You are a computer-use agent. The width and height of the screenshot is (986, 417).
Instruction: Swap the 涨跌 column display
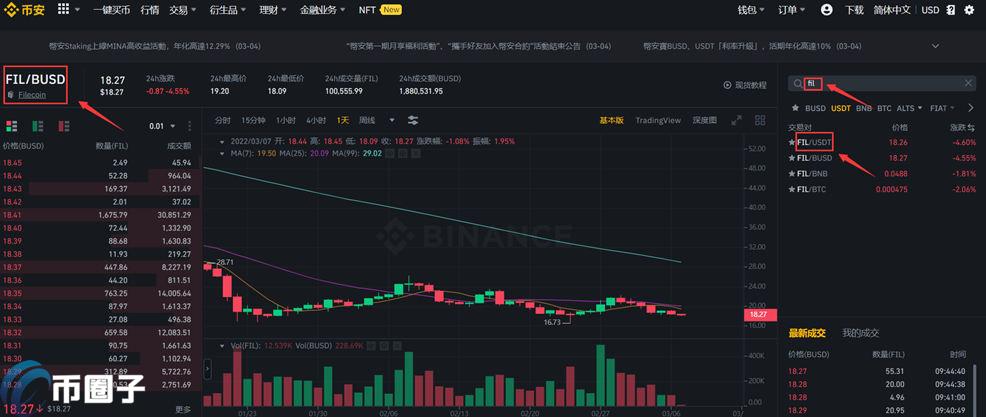pyautogui.click(x=972, y=128)
